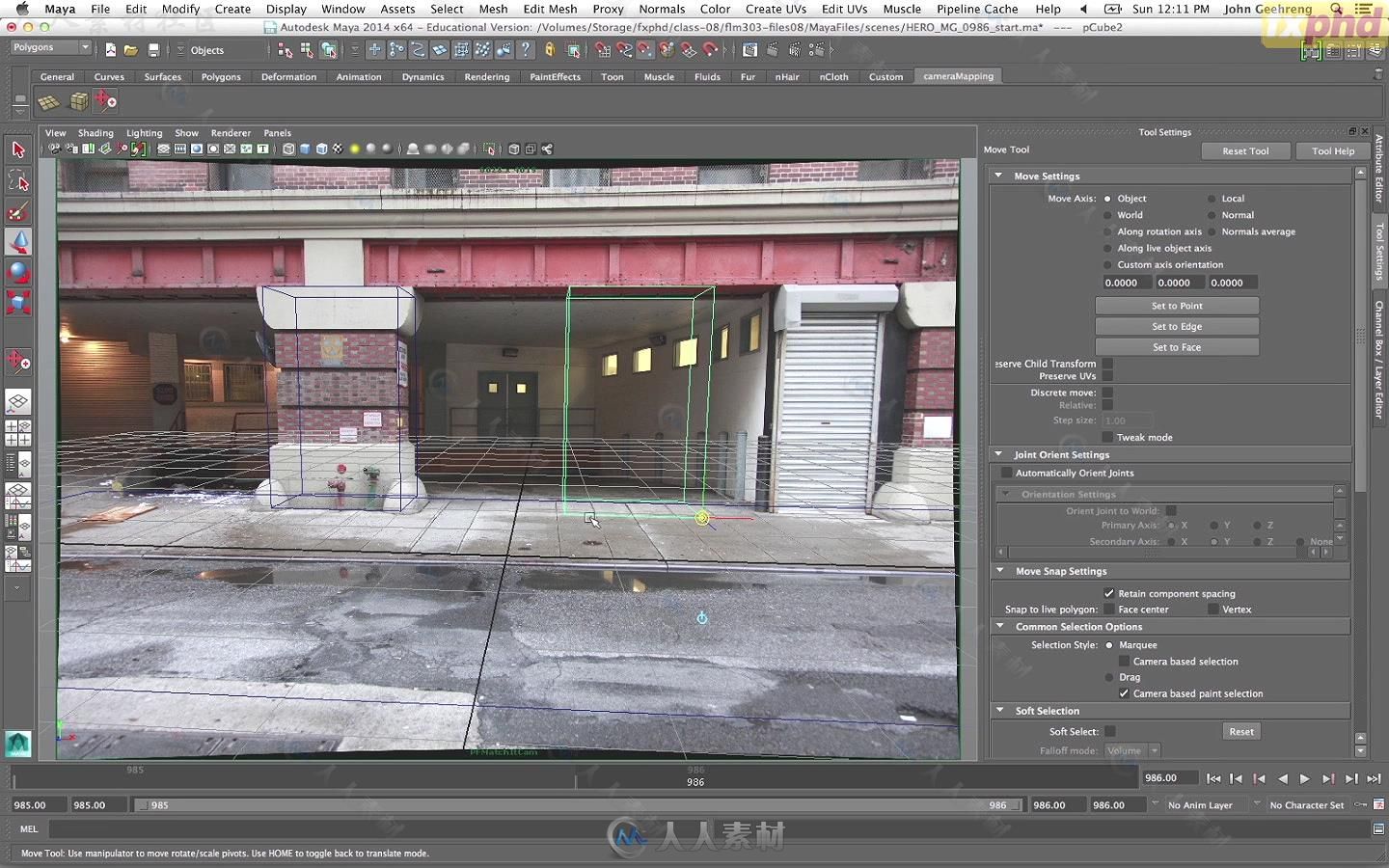Screen dimensions: 1389x868
Task: Click soft selection Reset button
Action: (x=1241, y=731)
